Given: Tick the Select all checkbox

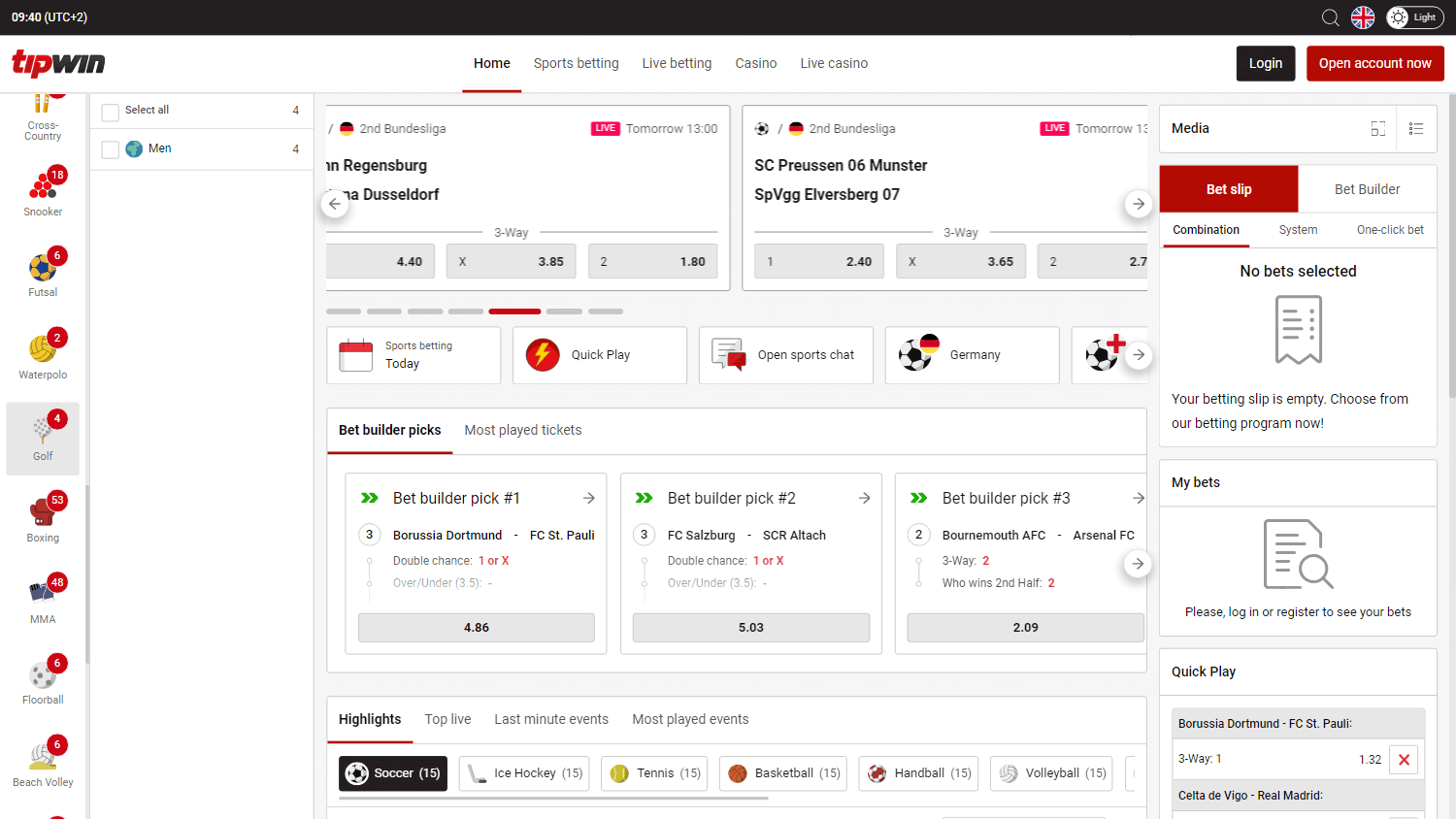Looking at the screenshot, I should (x=111, y=112).
